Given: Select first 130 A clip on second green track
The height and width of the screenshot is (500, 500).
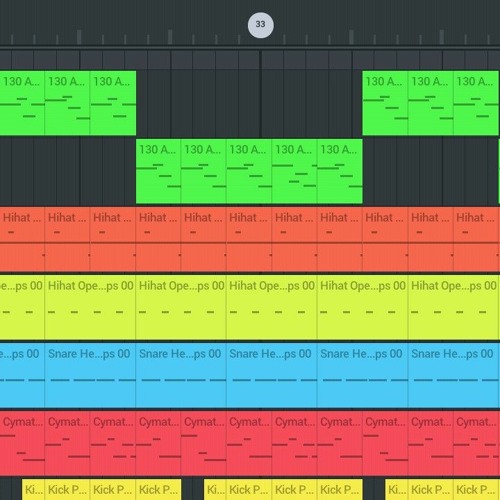Looking at the screenshot, I should [x=158, y=171].
